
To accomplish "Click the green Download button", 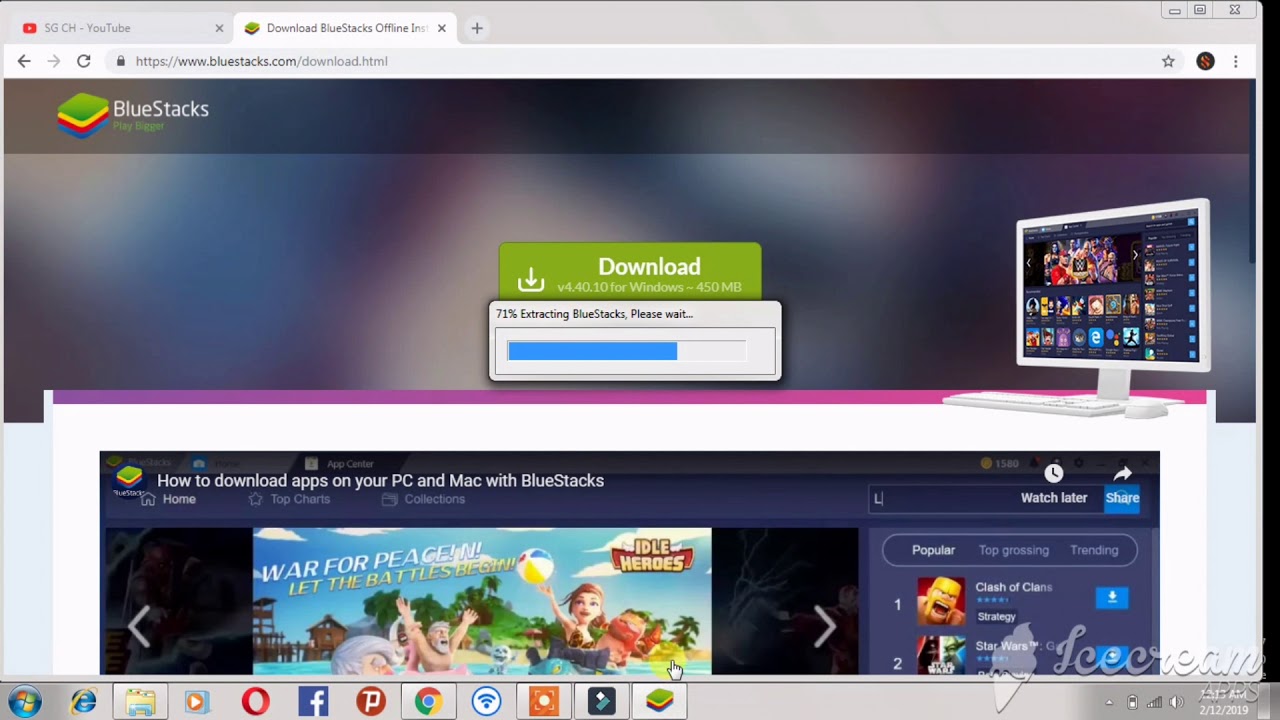I will point(630,272).
